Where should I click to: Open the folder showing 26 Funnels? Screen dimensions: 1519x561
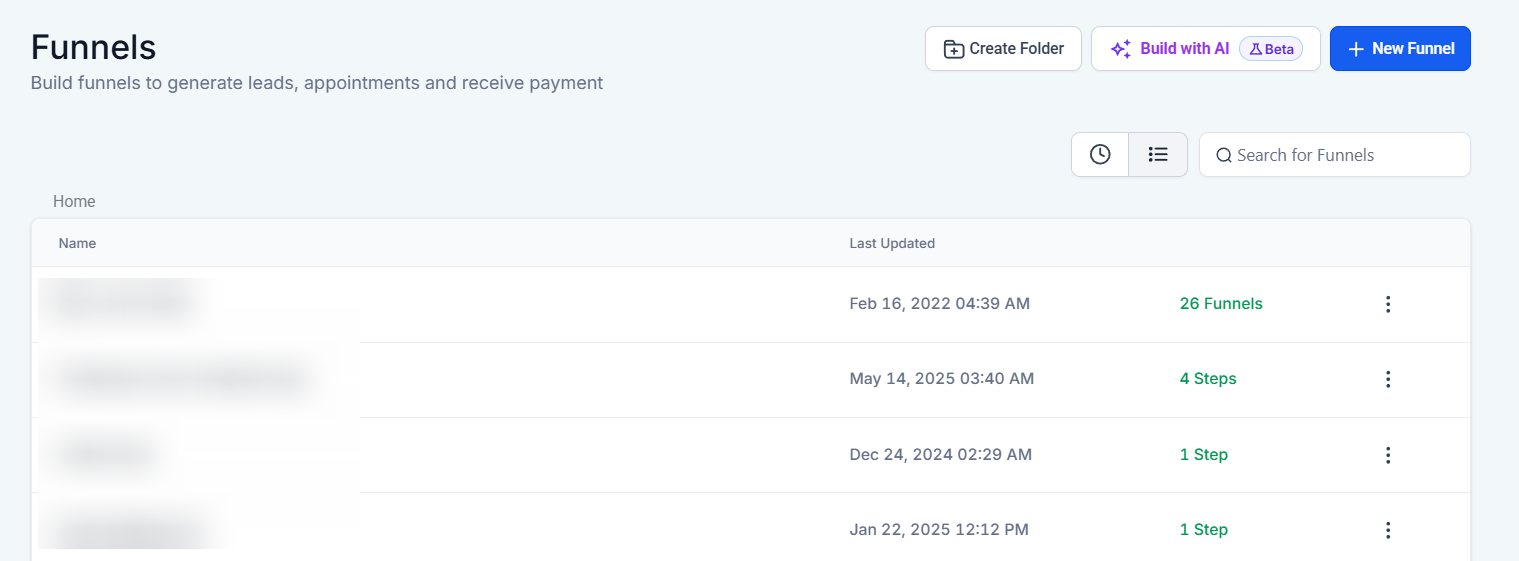pos(1221,304)
